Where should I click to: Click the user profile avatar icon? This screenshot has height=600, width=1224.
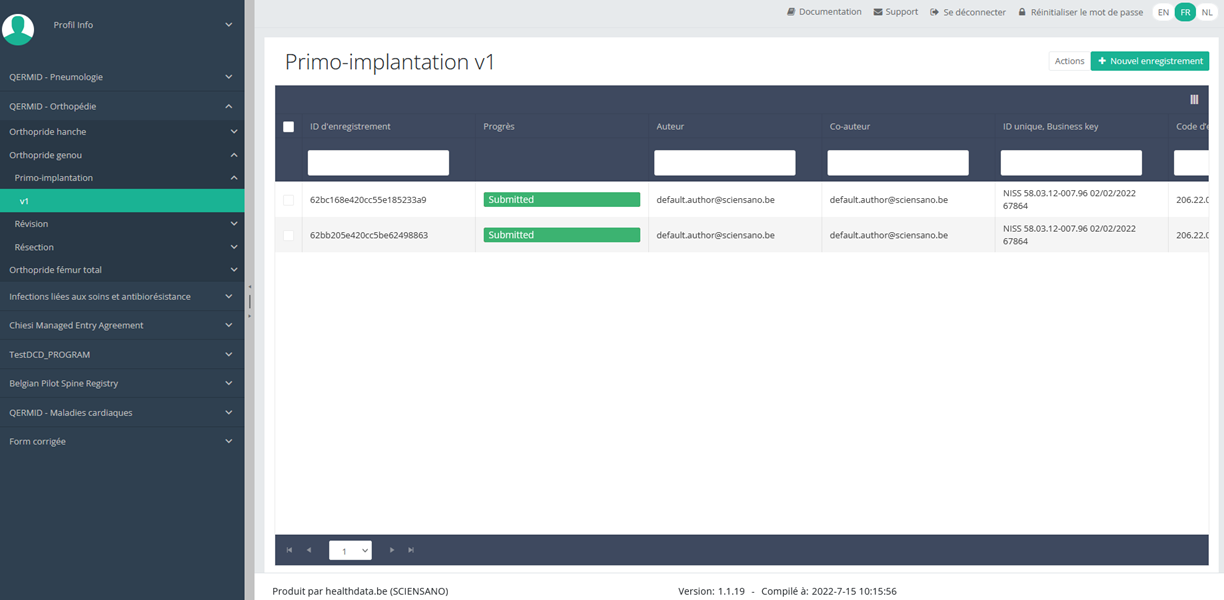pyautogui.click(x=18, y=29)
